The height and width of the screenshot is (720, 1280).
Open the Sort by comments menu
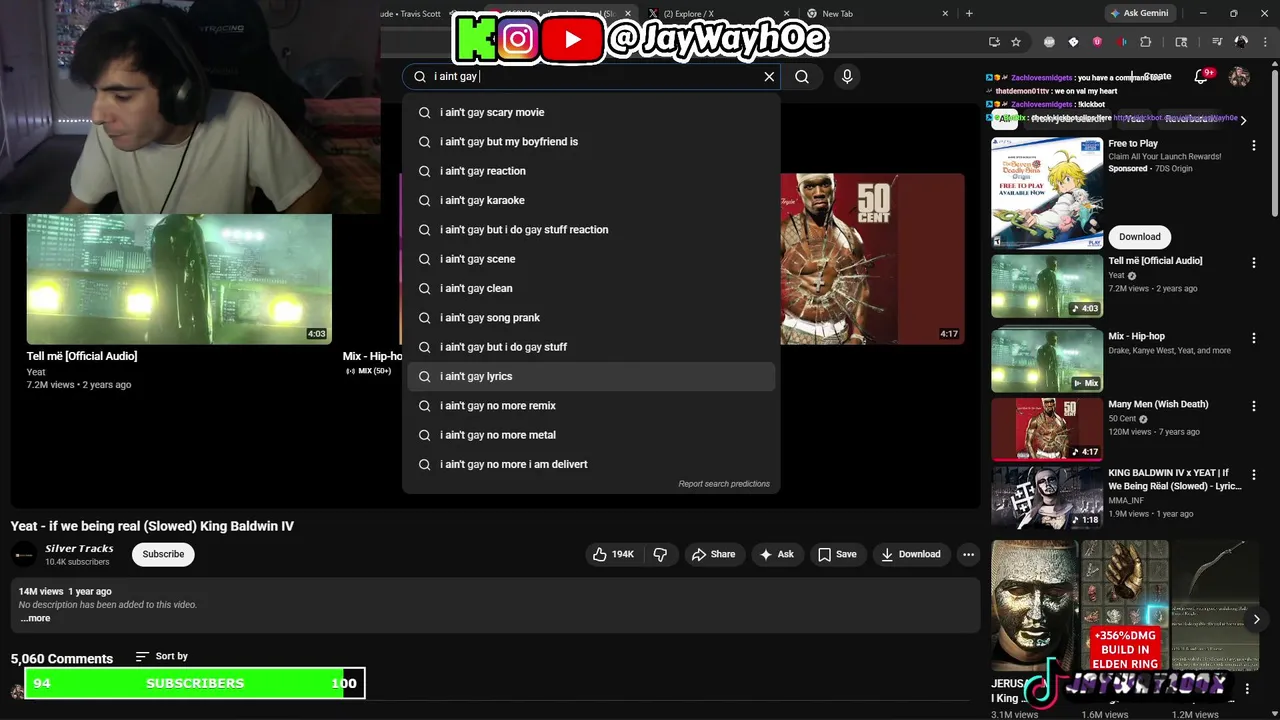[162, 656]
